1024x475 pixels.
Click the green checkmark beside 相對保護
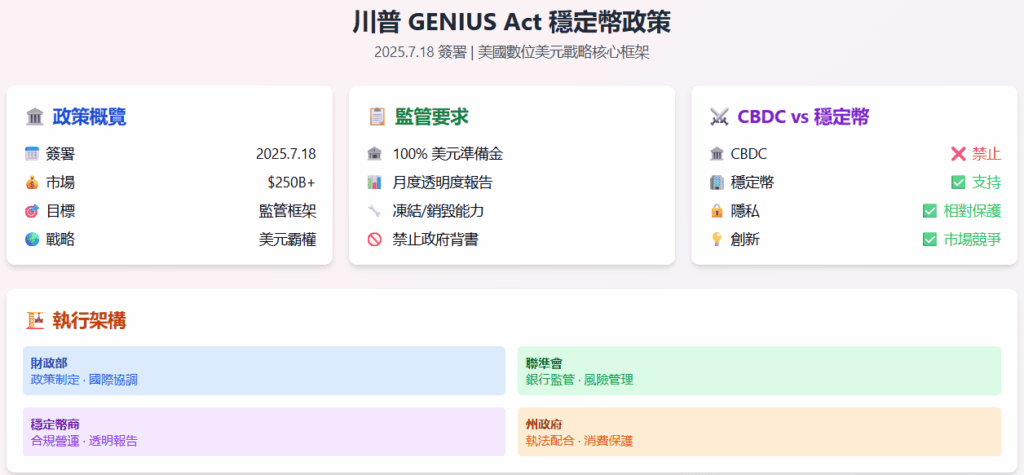pyautogui.click(x=929, y=211)
